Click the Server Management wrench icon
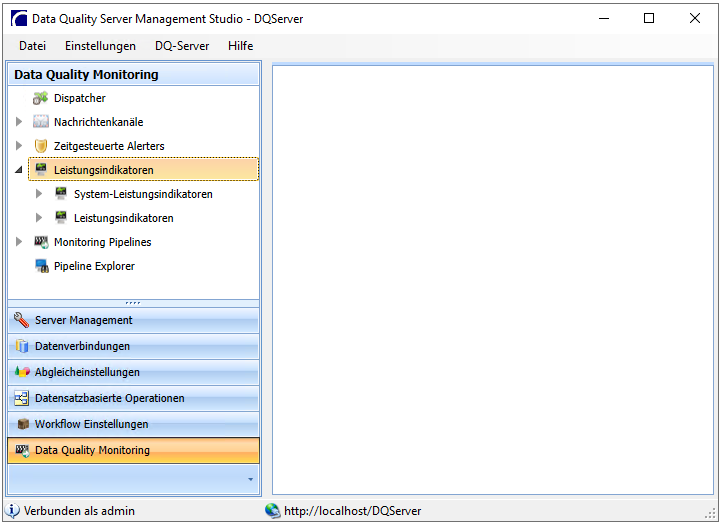This screenshot has width=720, height=525. (21, 320)
